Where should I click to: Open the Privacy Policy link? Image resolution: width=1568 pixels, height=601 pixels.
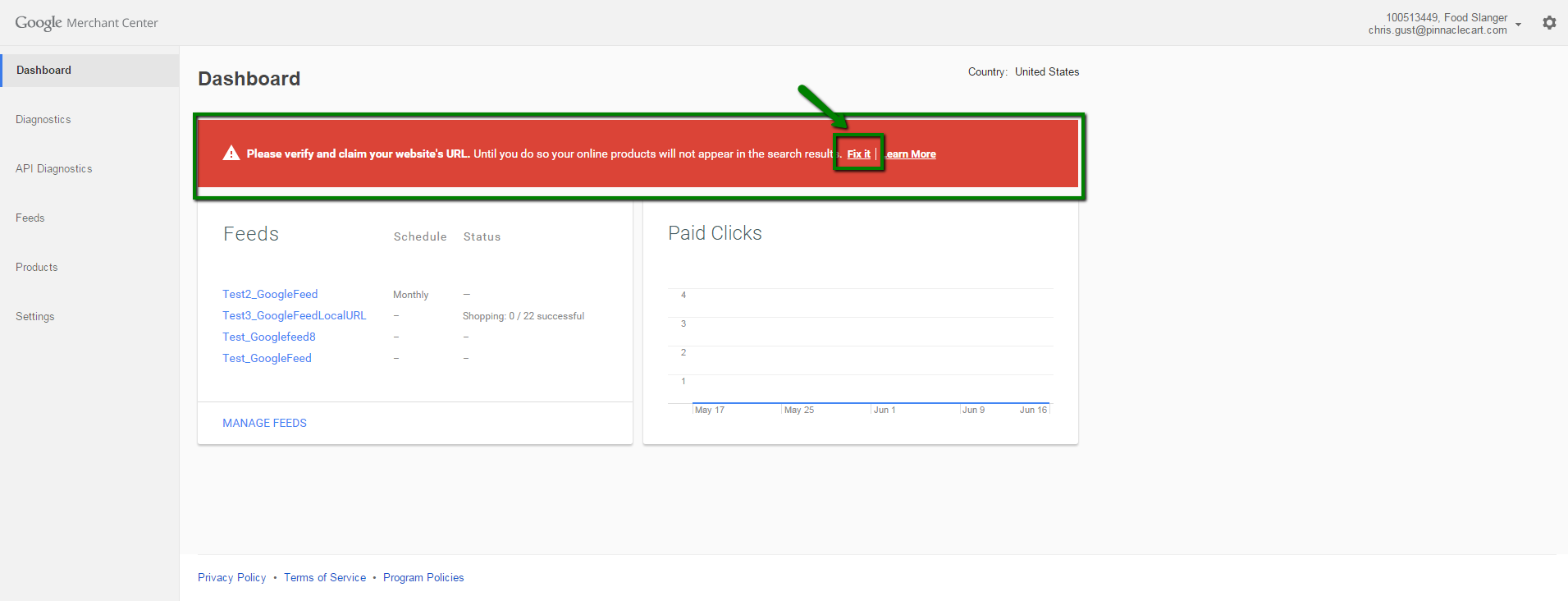point(232,578)
